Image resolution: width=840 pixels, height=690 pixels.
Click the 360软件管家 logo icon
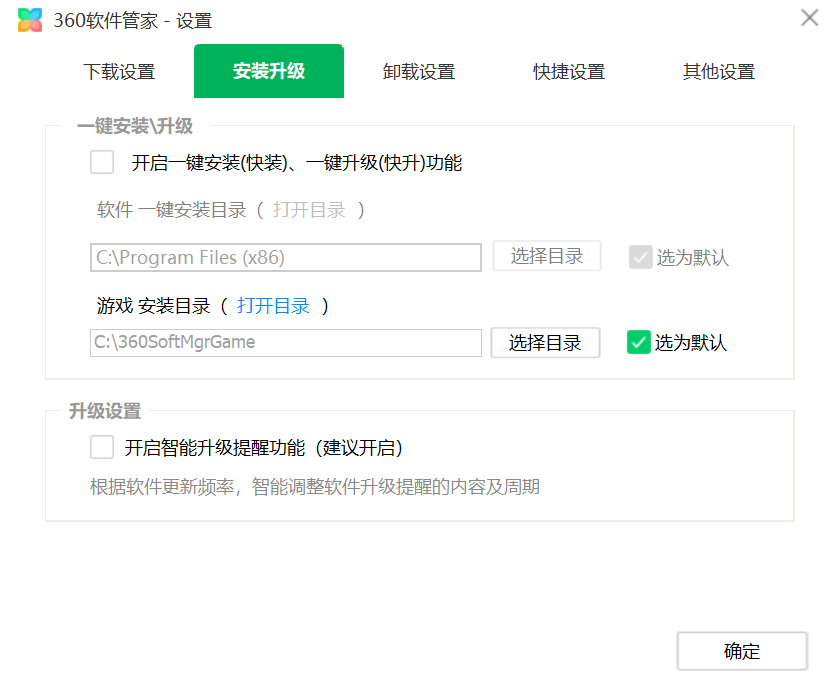29,20
